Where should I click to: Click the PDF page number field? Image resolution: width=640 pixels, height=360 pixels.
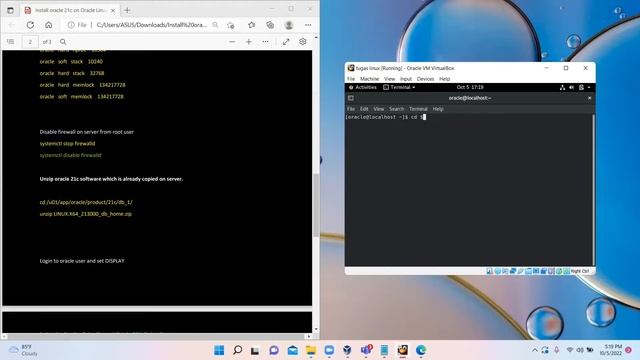pyautogui.click(x=30, y=42)
